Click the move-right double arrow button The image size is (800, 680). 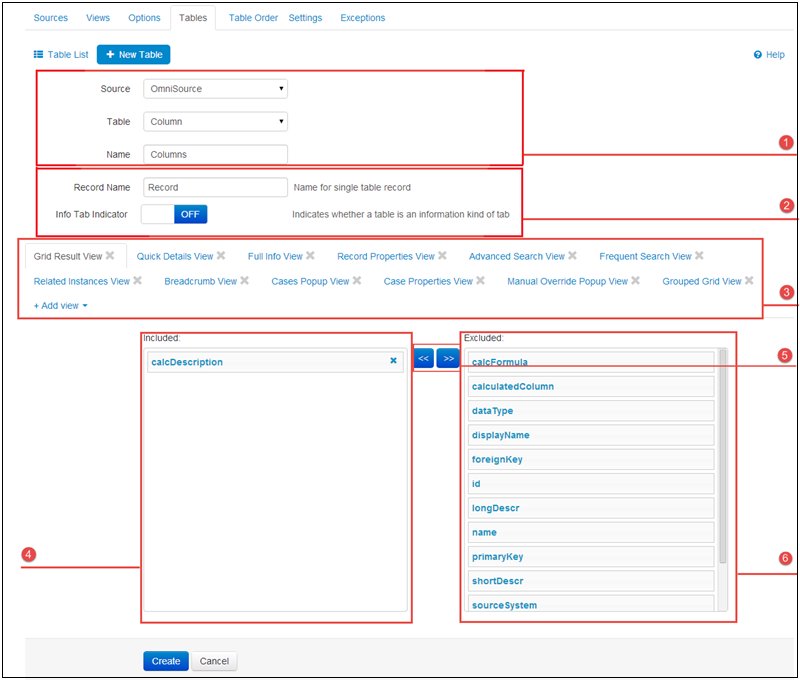pyautogui.click(x=448, y=358)
